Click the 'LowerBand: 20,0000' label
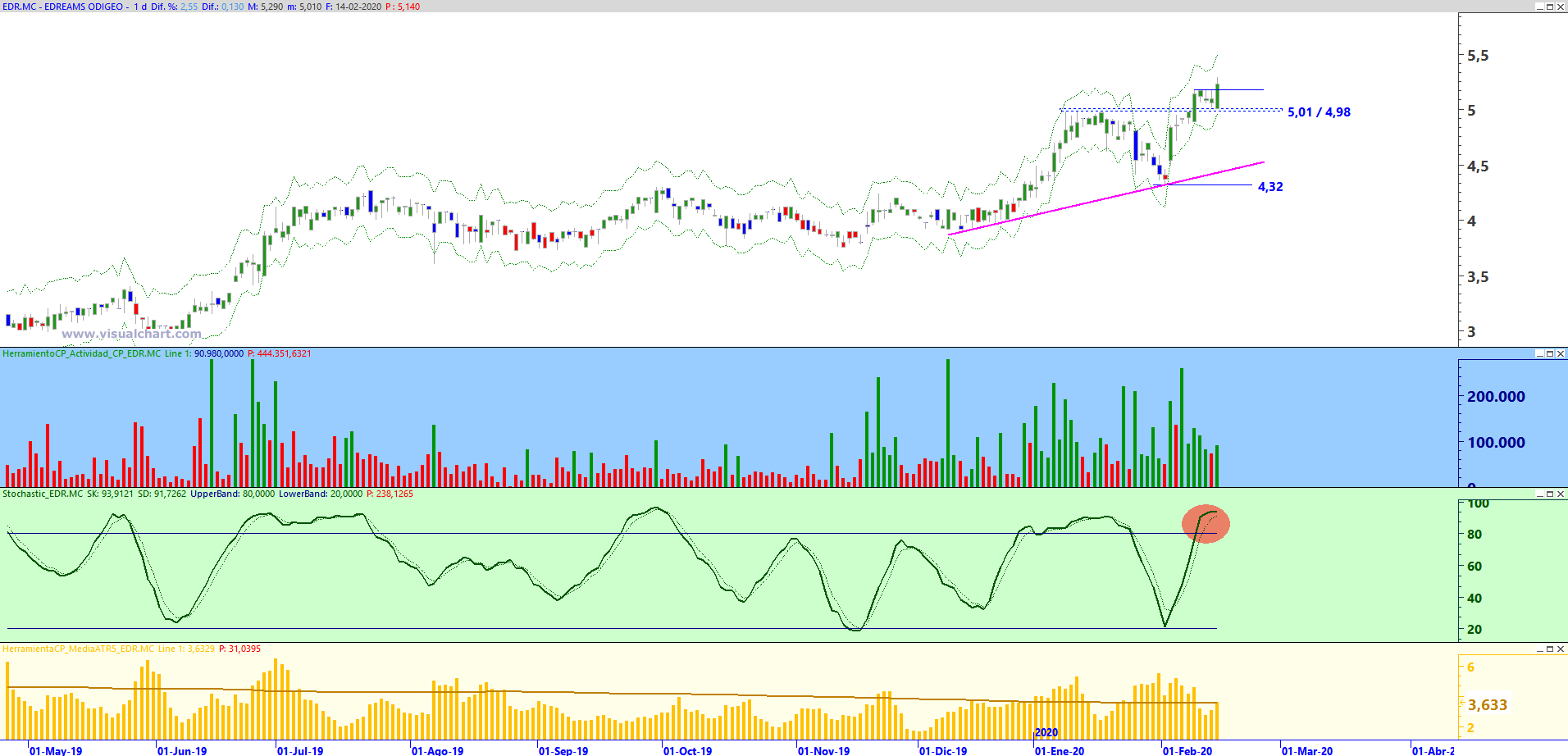This screenshot has height=756, width=1568. tap(320, 494)
